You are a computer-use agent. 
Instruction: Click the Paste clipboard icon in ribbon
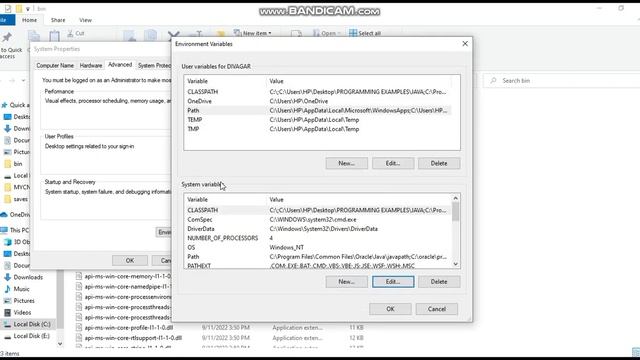(54, 36)
